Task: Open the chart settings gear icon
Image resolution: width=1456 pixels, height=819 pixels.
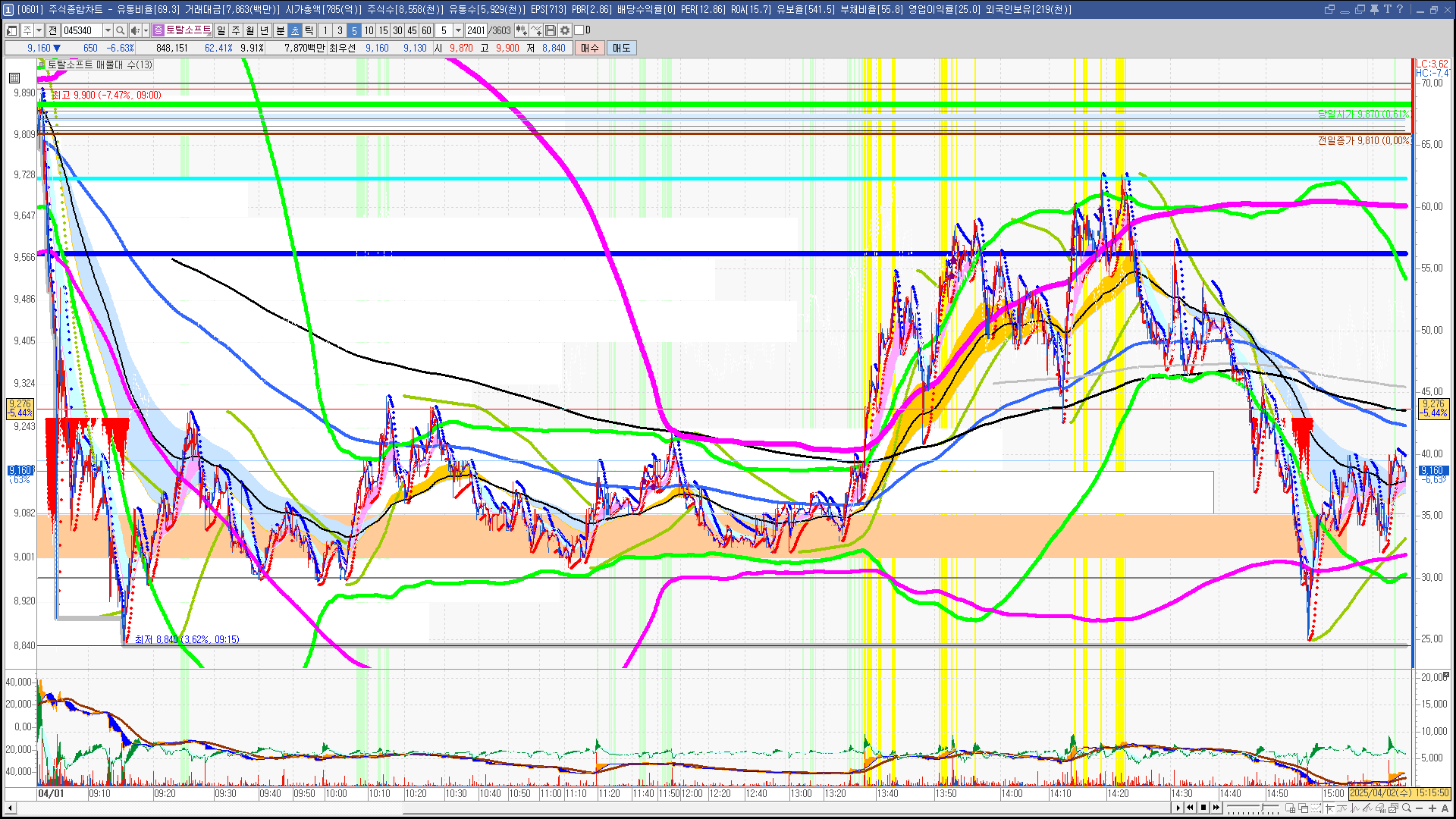Action: pos(565,30)
